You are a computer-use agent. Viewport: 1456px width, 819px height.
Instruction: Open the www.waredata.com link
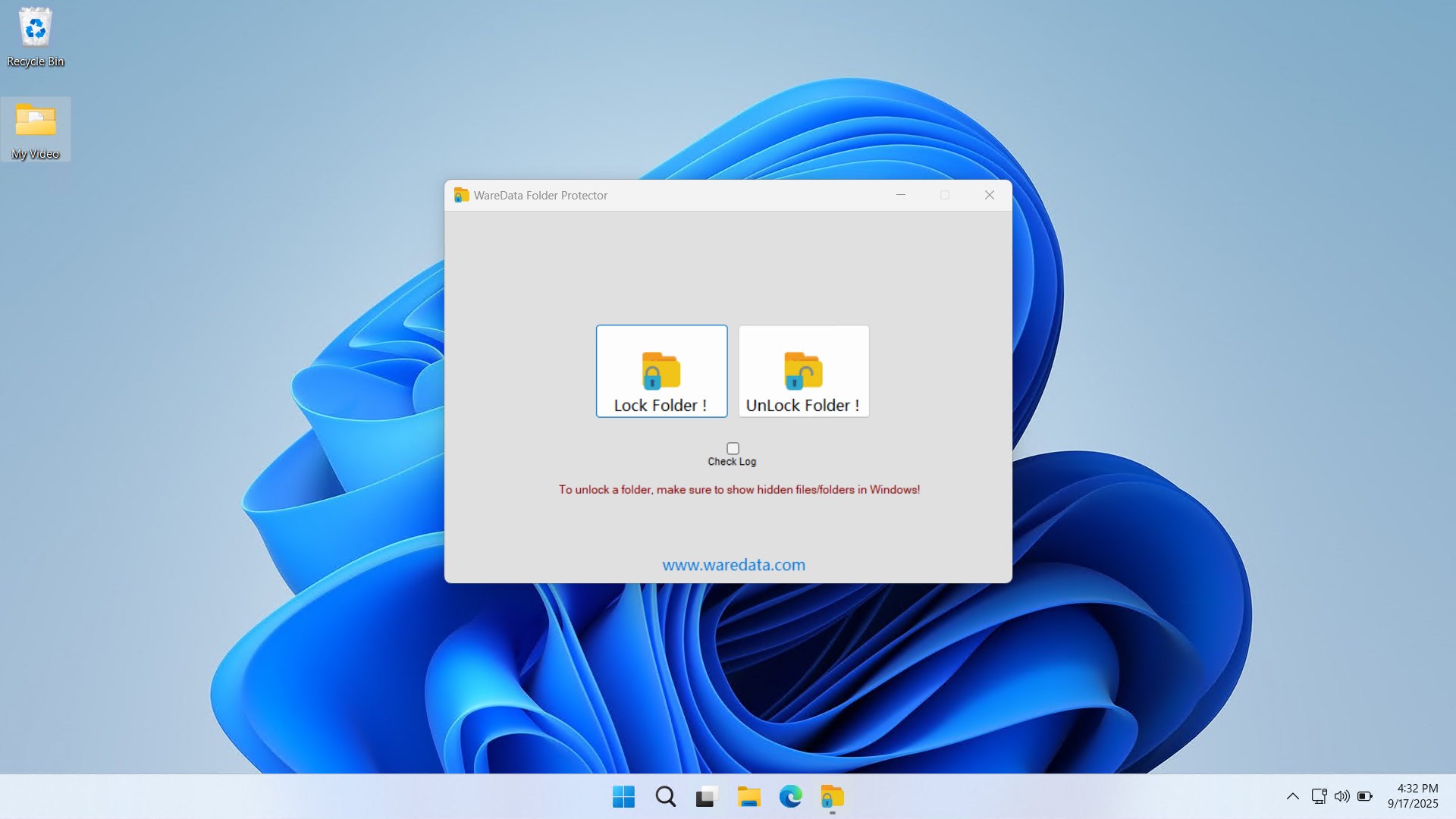click(x=733, y=565)
